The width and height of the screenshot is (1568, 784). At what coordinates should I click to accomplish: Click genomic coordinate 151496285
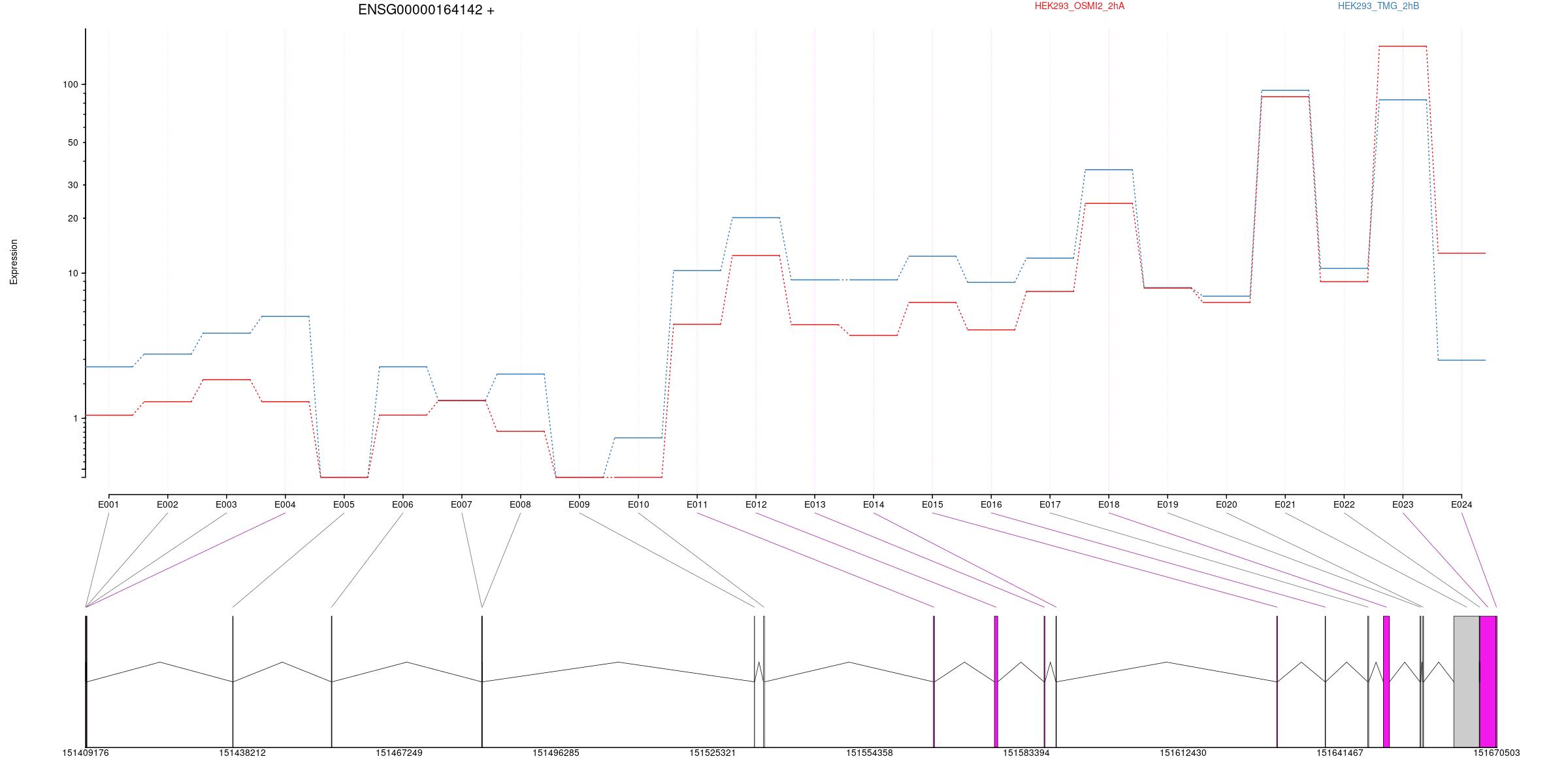point(556,753)
